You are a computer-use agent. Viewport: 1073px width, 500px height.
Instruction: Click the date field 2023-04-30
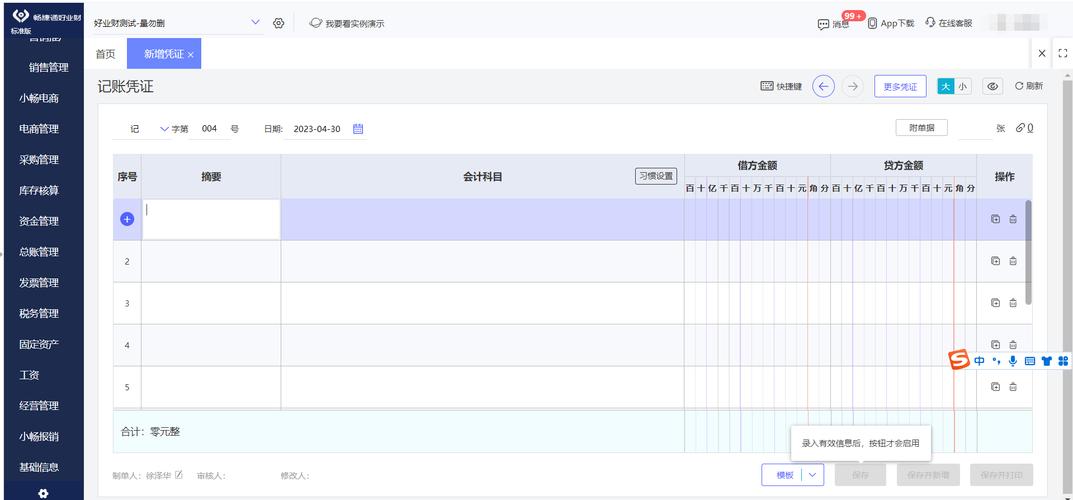[317, 129]
